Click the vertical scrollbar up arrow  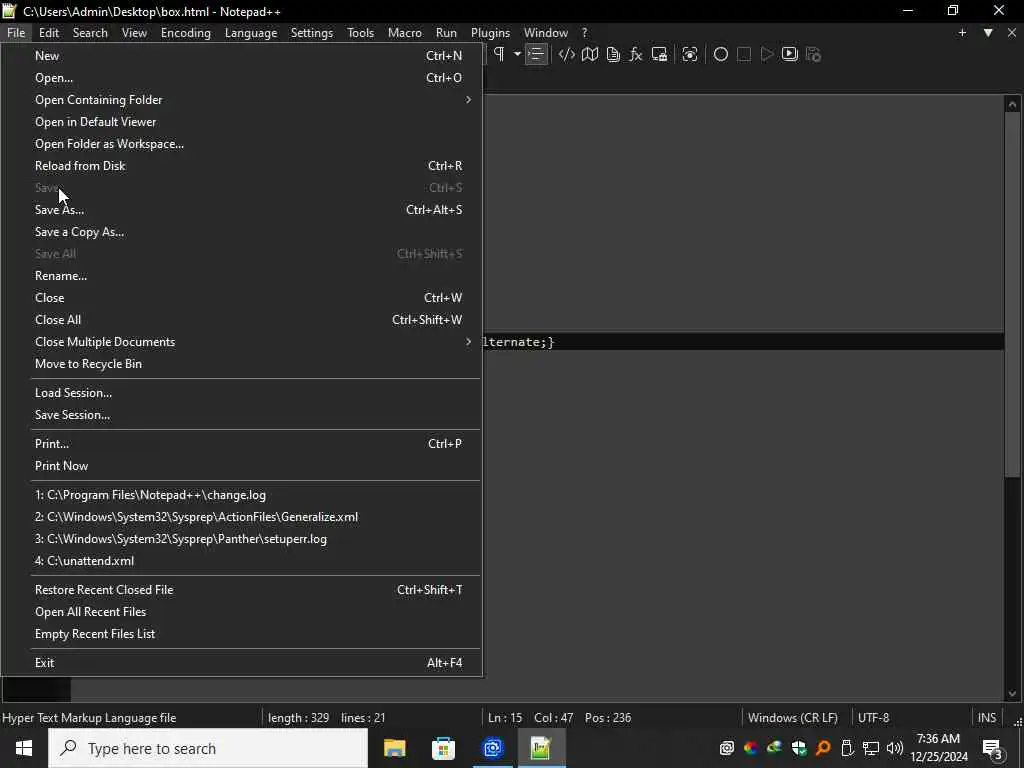(x=1012, y=104)
